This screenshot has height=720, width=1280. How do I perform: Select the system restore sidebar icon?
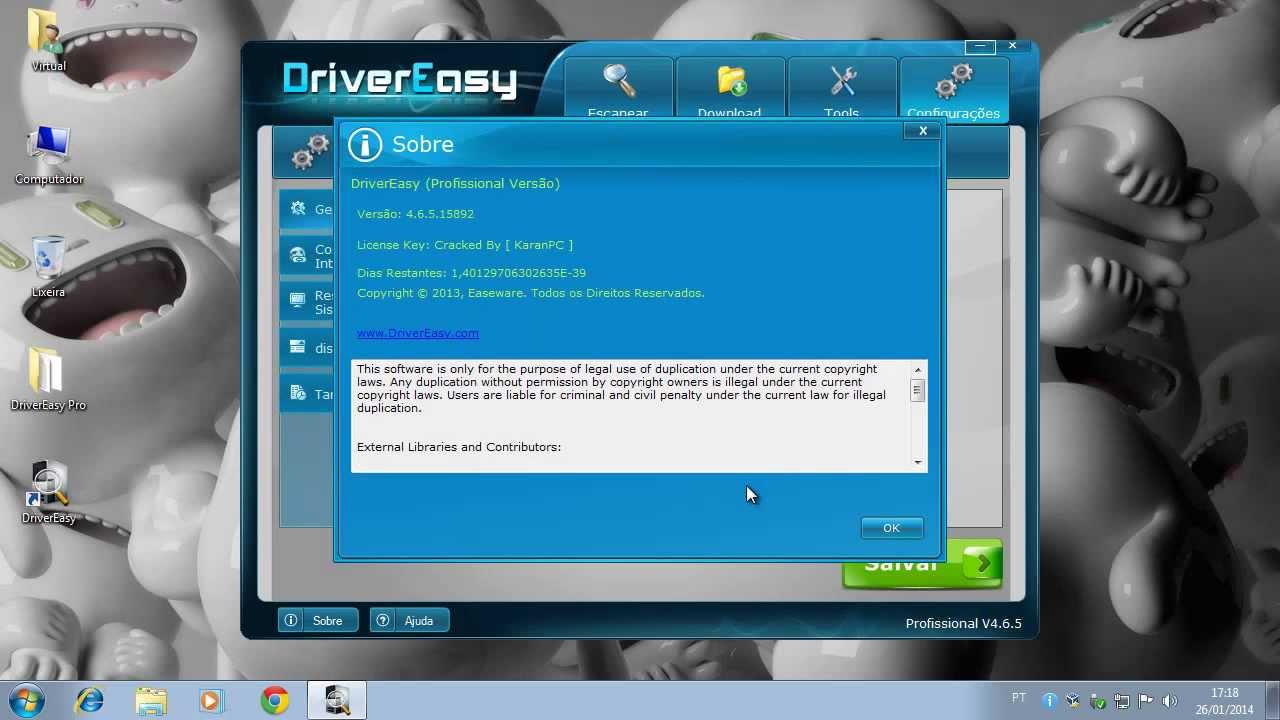click(x=298, y=299)
